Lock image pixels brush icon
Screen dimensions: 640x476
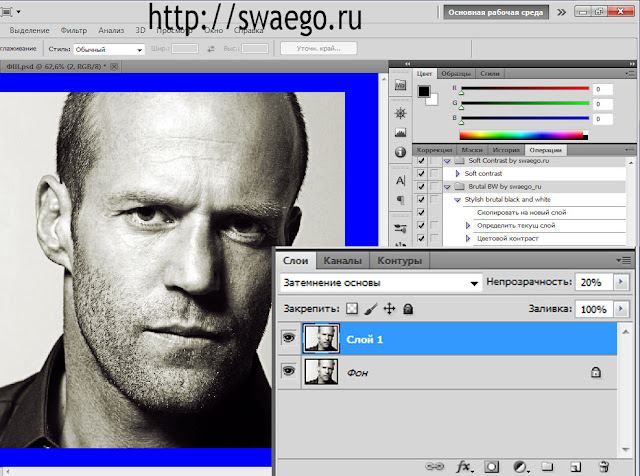pyautogui.click(x=370, y=309)
